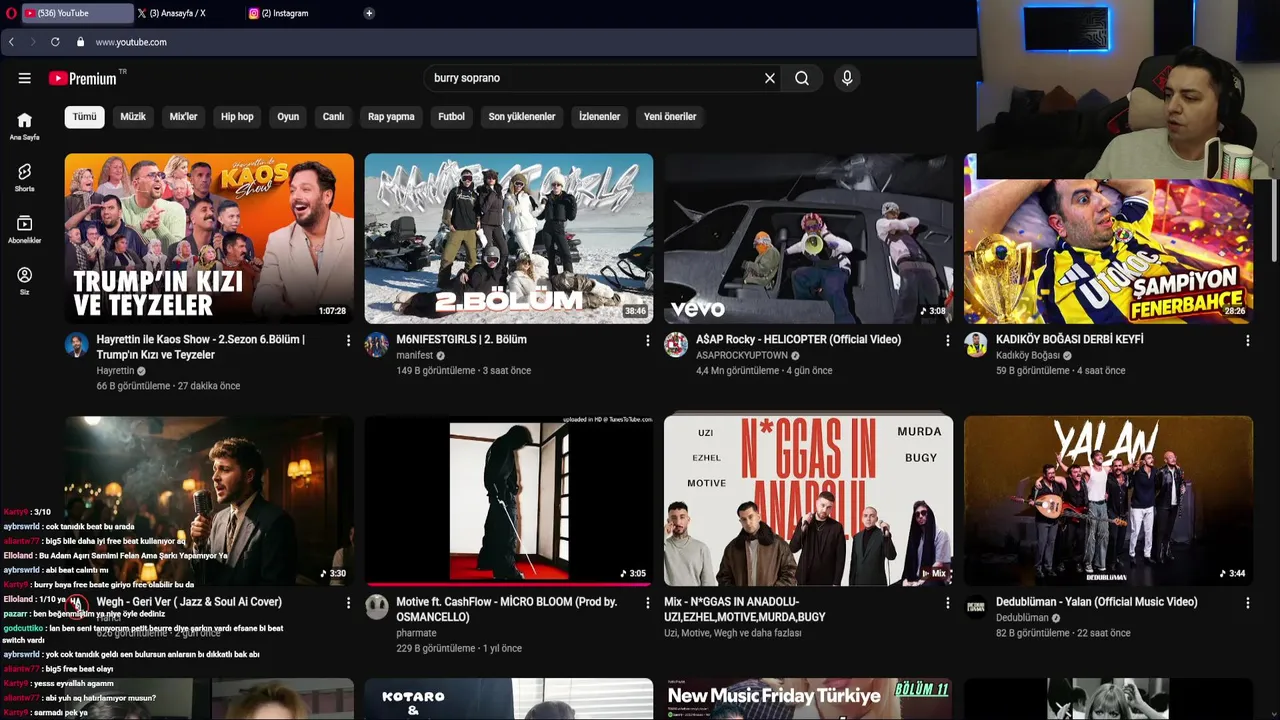Select the Müzik filter chip
The image size is (1280, 720).
click(133, 116)
